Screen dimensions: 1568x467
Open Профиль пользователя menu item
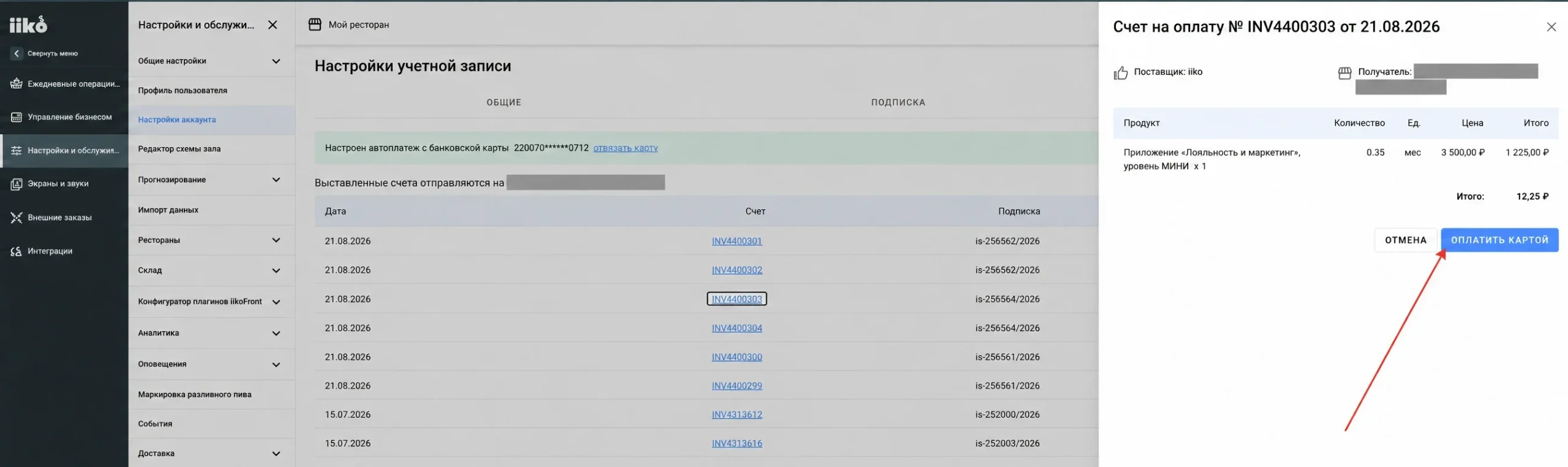pyautogui.click(x=211, y=91)
